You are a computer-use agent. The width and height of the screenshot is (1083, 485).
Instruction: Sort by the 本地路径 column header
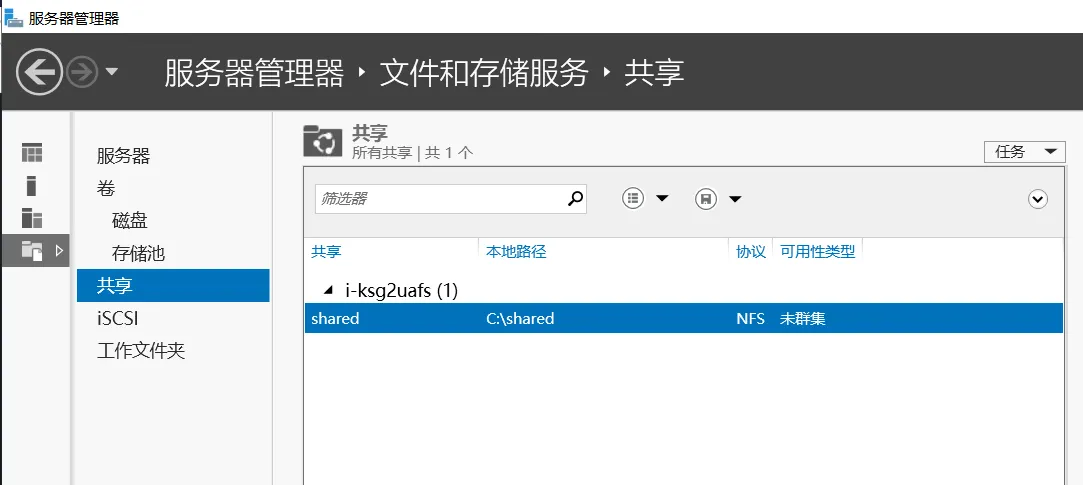516,252
